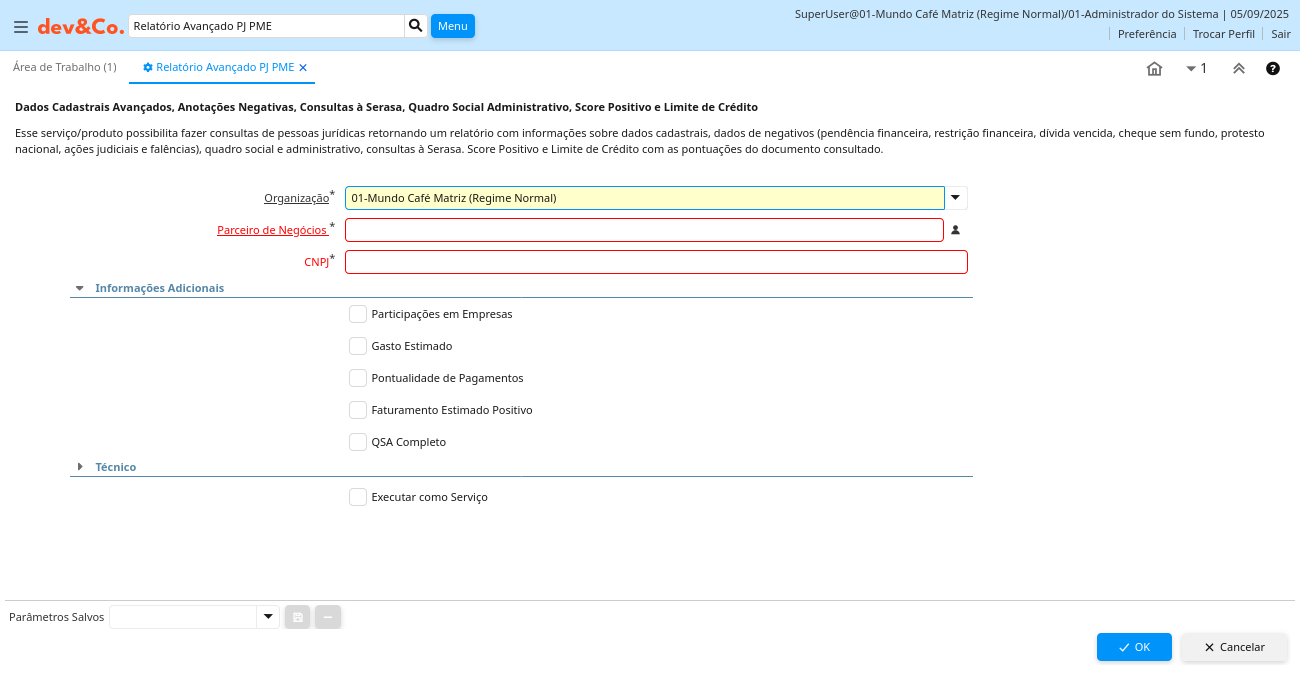The height and width of the screenshot is (674, 1300).
Task: Click the magnifier search icon
Action: [416, 26]
